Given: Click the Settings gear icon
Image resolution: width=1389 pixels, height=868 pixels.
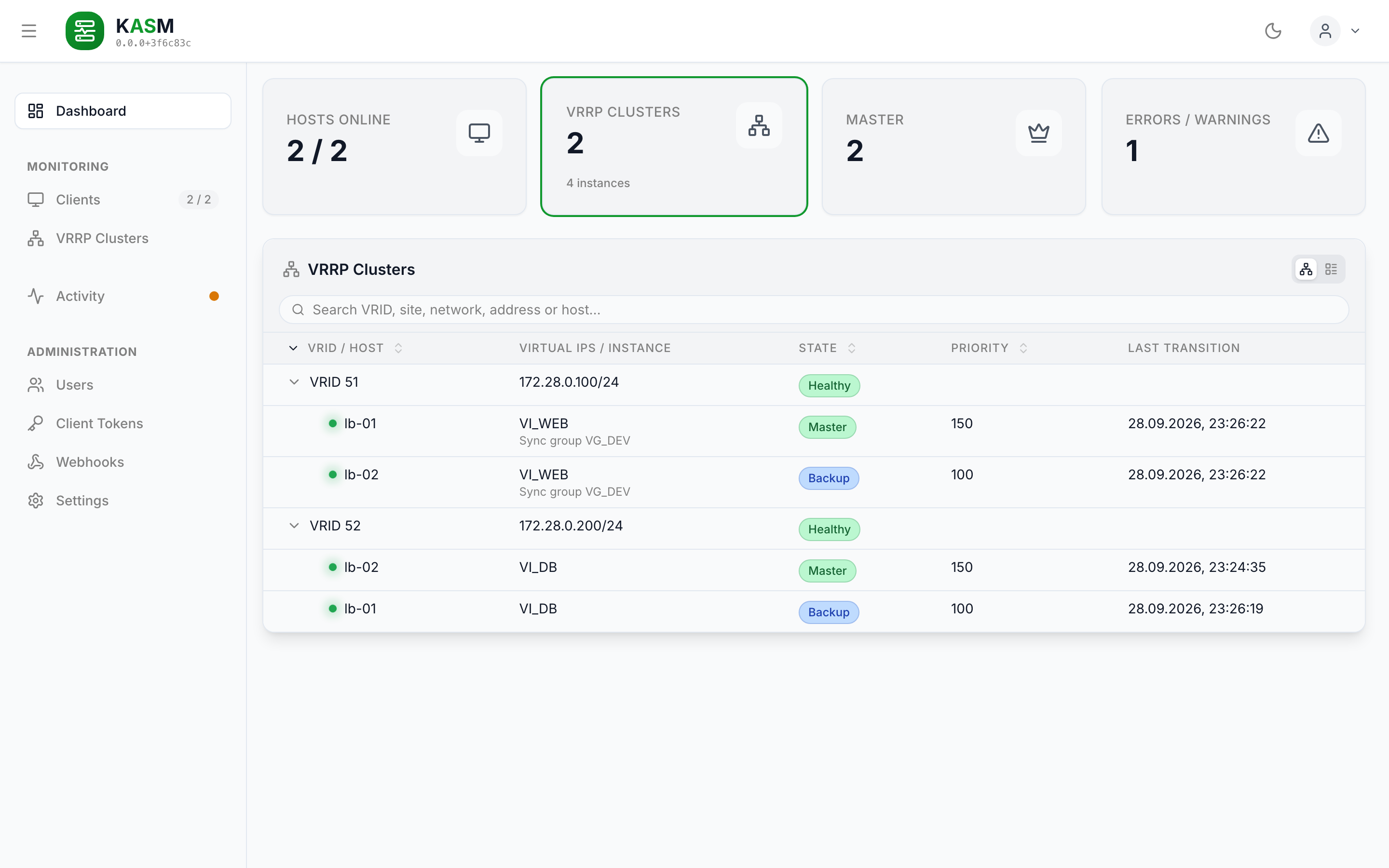Looking at the screenshot, I should (36, 501).
